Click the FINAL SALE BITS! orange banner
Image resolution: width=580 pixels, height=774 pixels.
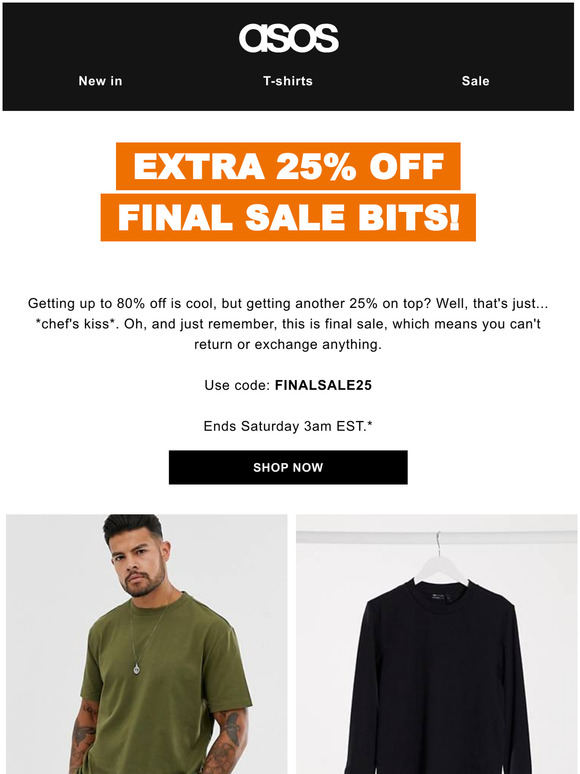pos(288,217)
